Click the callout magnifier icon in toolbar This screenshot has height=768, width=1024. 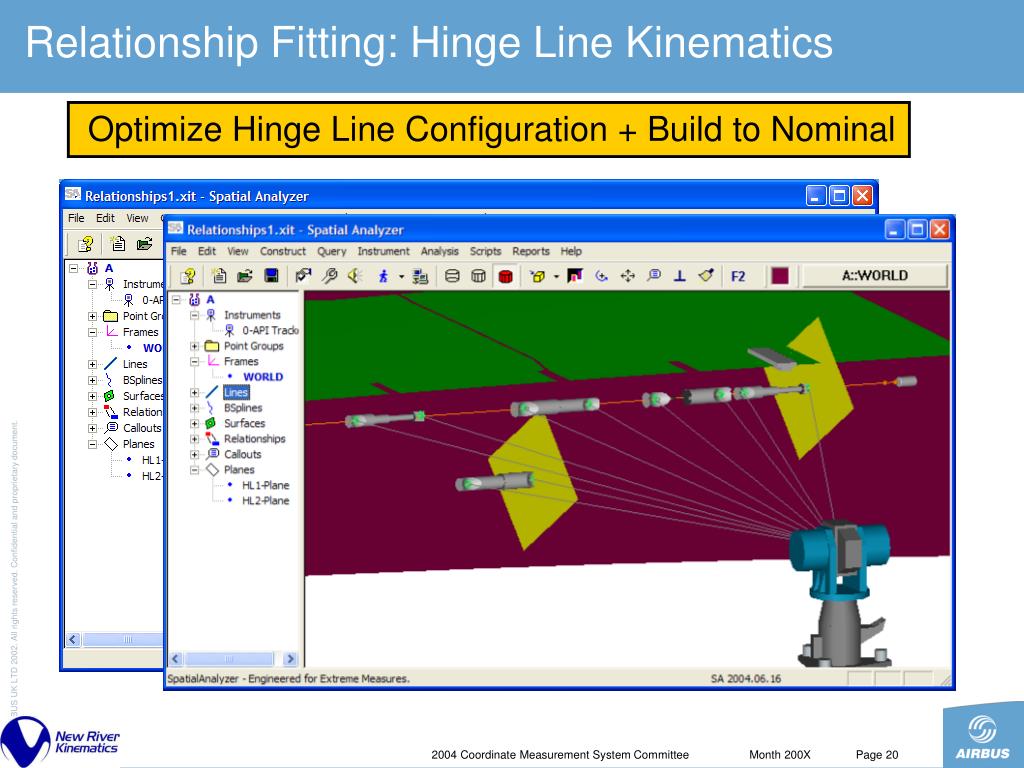(654, 276)
